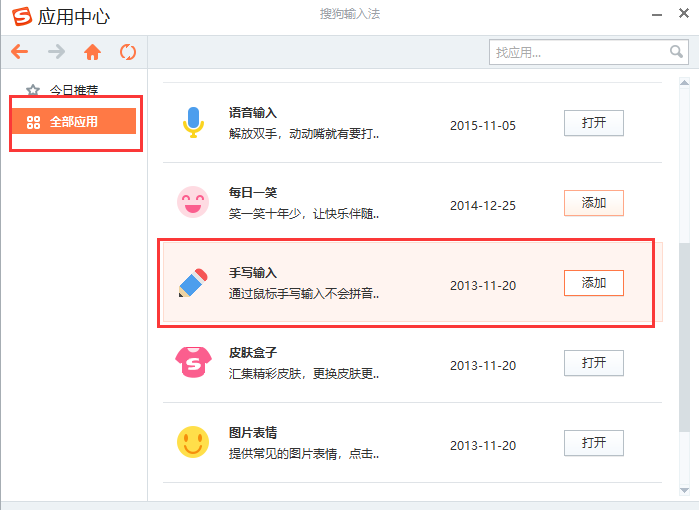Screen dimensions: 699x510
Task: Refresh the app list with reload icon
Action: coord(127,52)
